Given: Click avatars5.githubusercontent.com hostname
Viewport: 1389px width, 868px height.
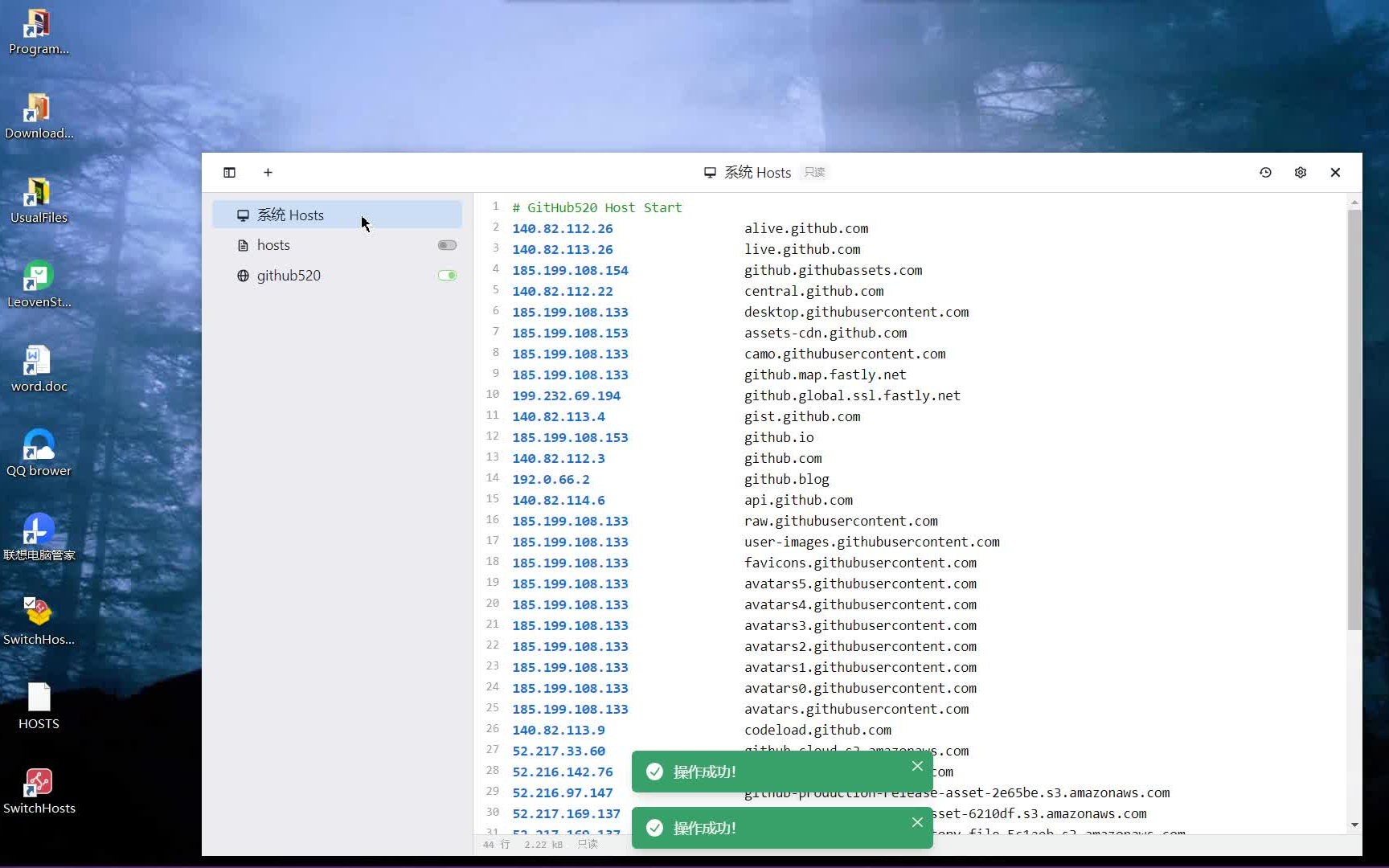Looking at the screenshot, I should (x=860, y=583).
